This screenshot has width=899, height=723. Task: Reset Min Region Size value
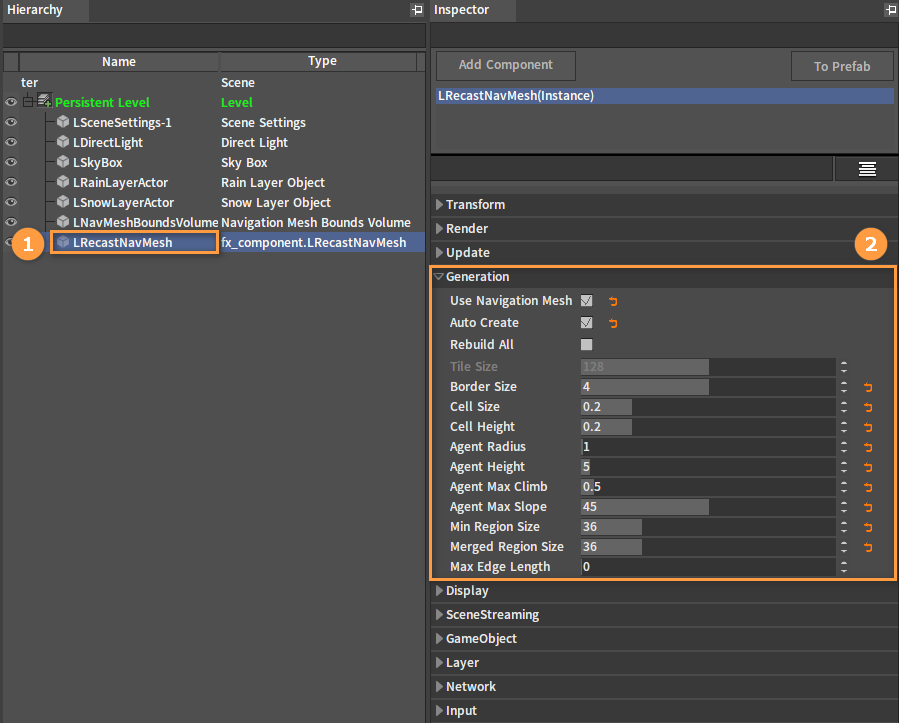[x=868, y=527]
